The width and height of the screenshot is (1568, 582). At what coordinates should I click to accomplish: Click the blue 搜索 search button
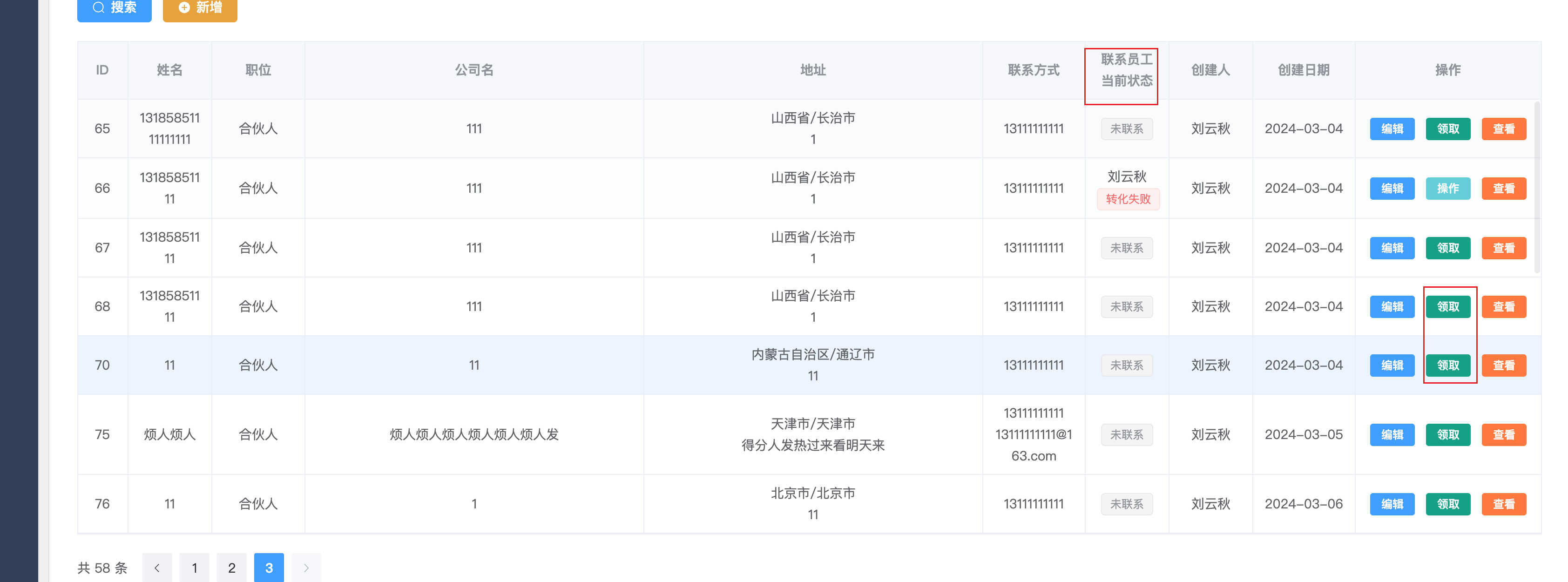click(x=115, y=8)
